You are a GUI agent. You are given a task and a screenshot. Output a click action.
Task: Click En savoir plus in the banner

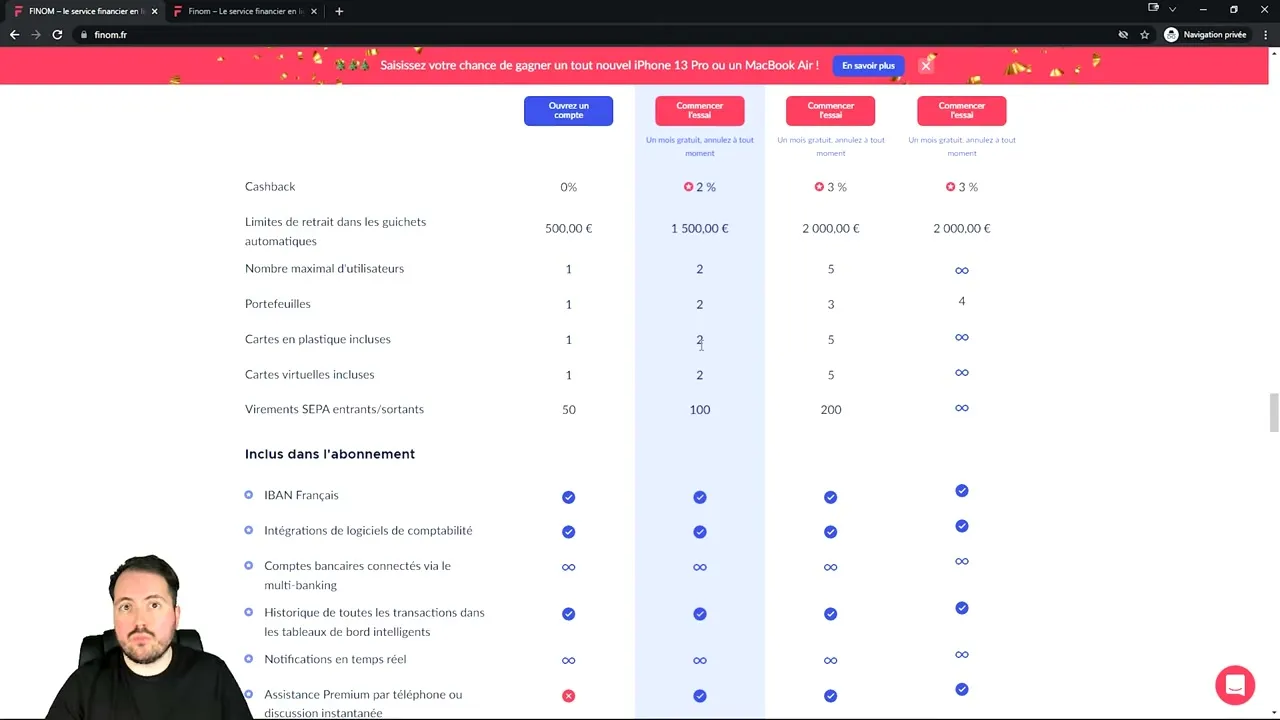(x=868, y=65)
